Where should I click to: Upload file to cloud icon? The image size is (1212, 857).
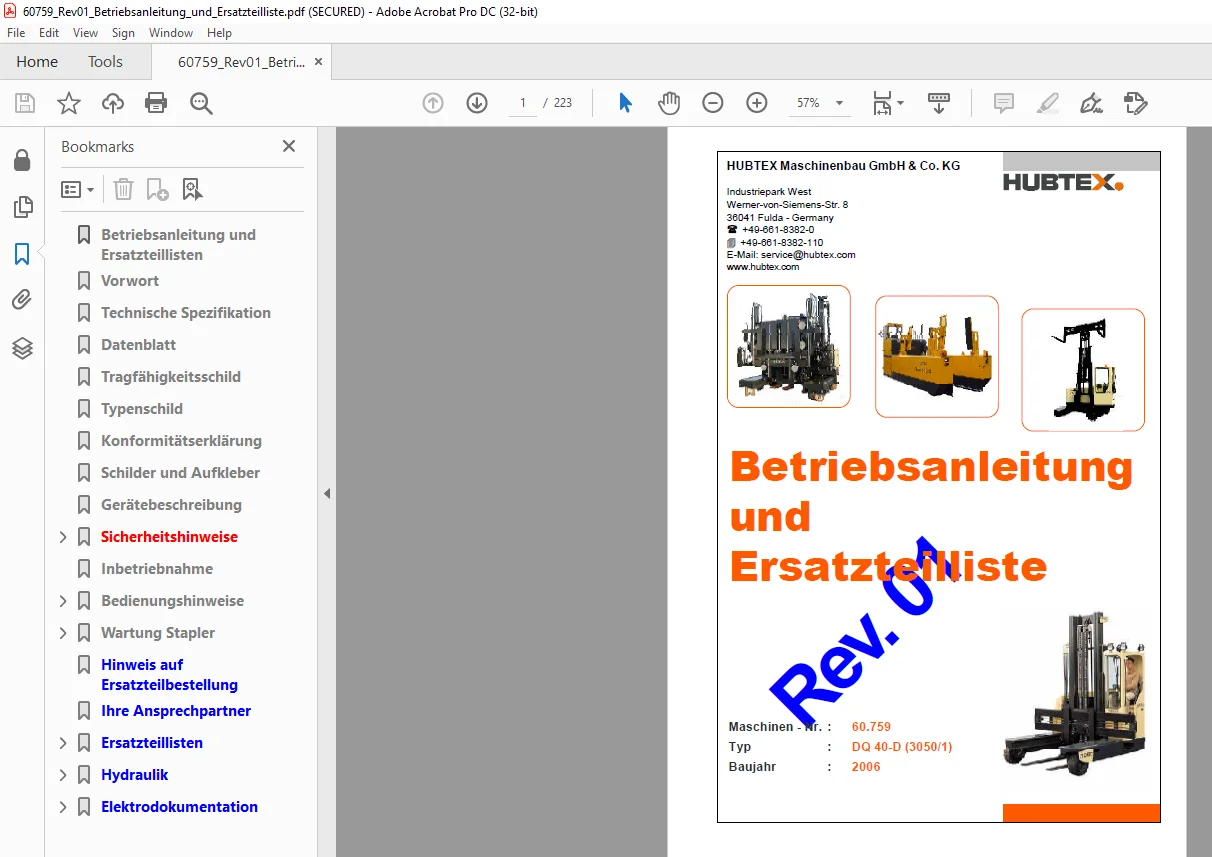(113, 103)
